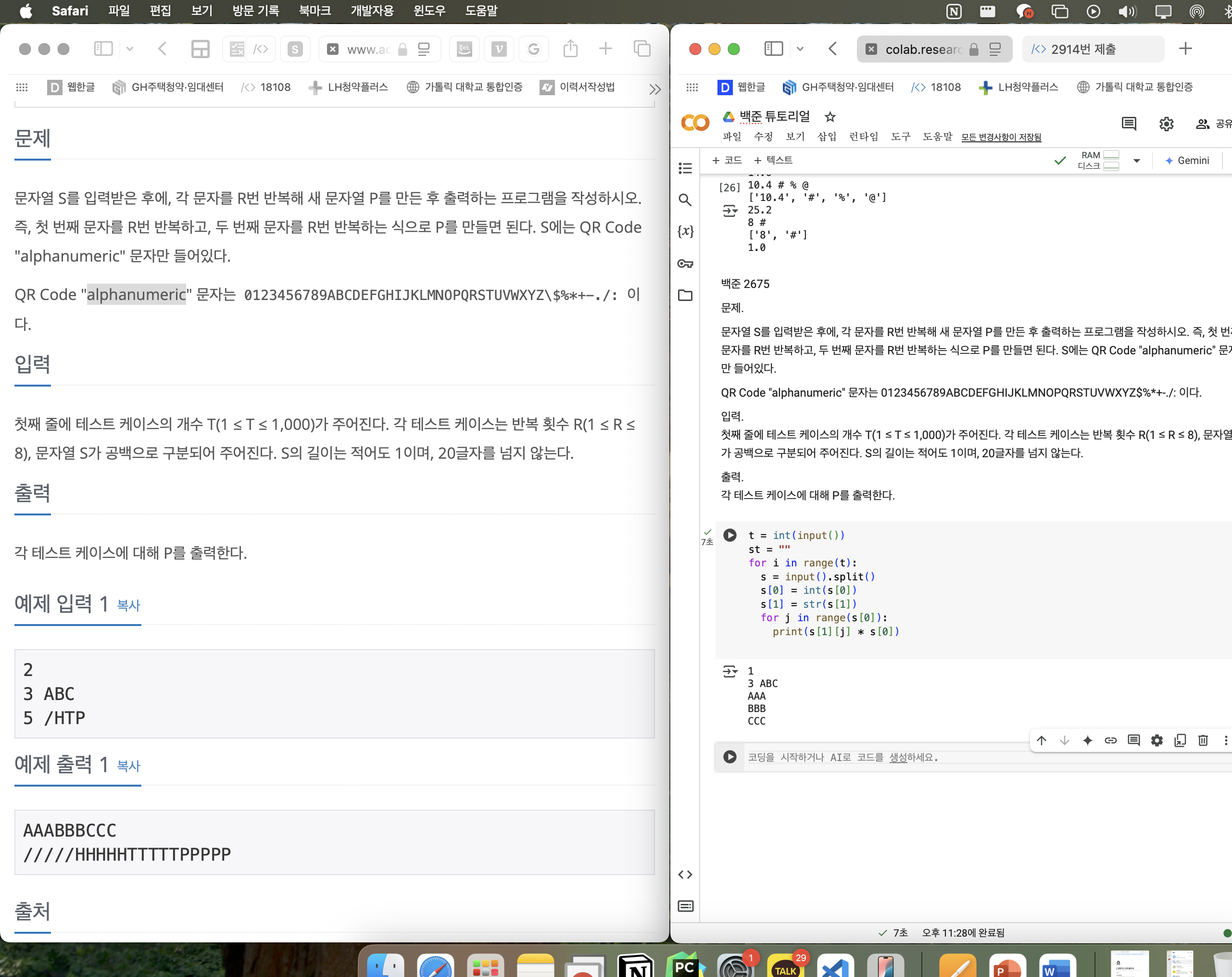1232x977 pixels.
Task: Open the Colab files folder panel
Action: coord(685,295)
